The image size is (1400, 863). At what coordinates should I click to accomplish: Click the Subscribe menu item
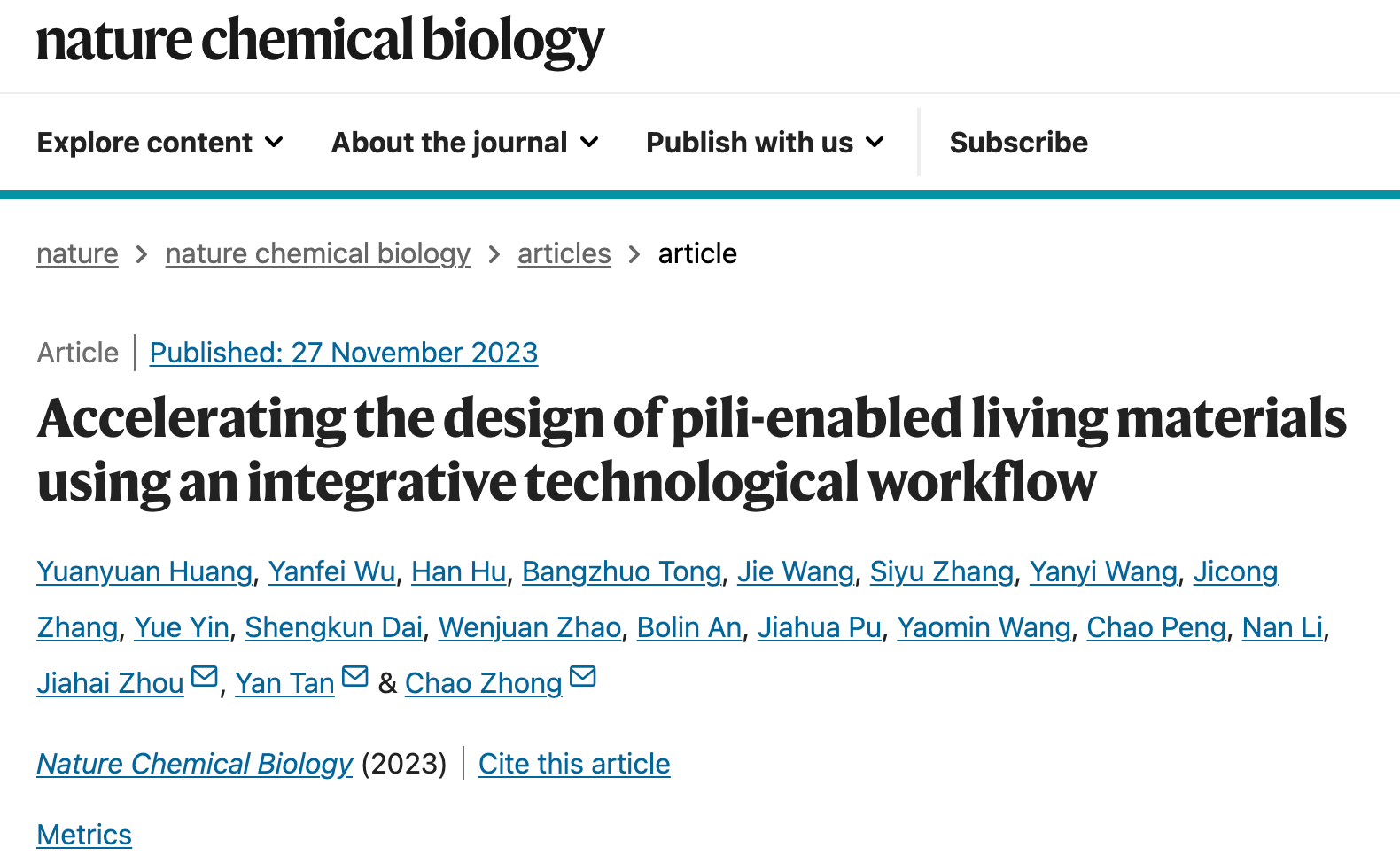[x=1018, y=143]
